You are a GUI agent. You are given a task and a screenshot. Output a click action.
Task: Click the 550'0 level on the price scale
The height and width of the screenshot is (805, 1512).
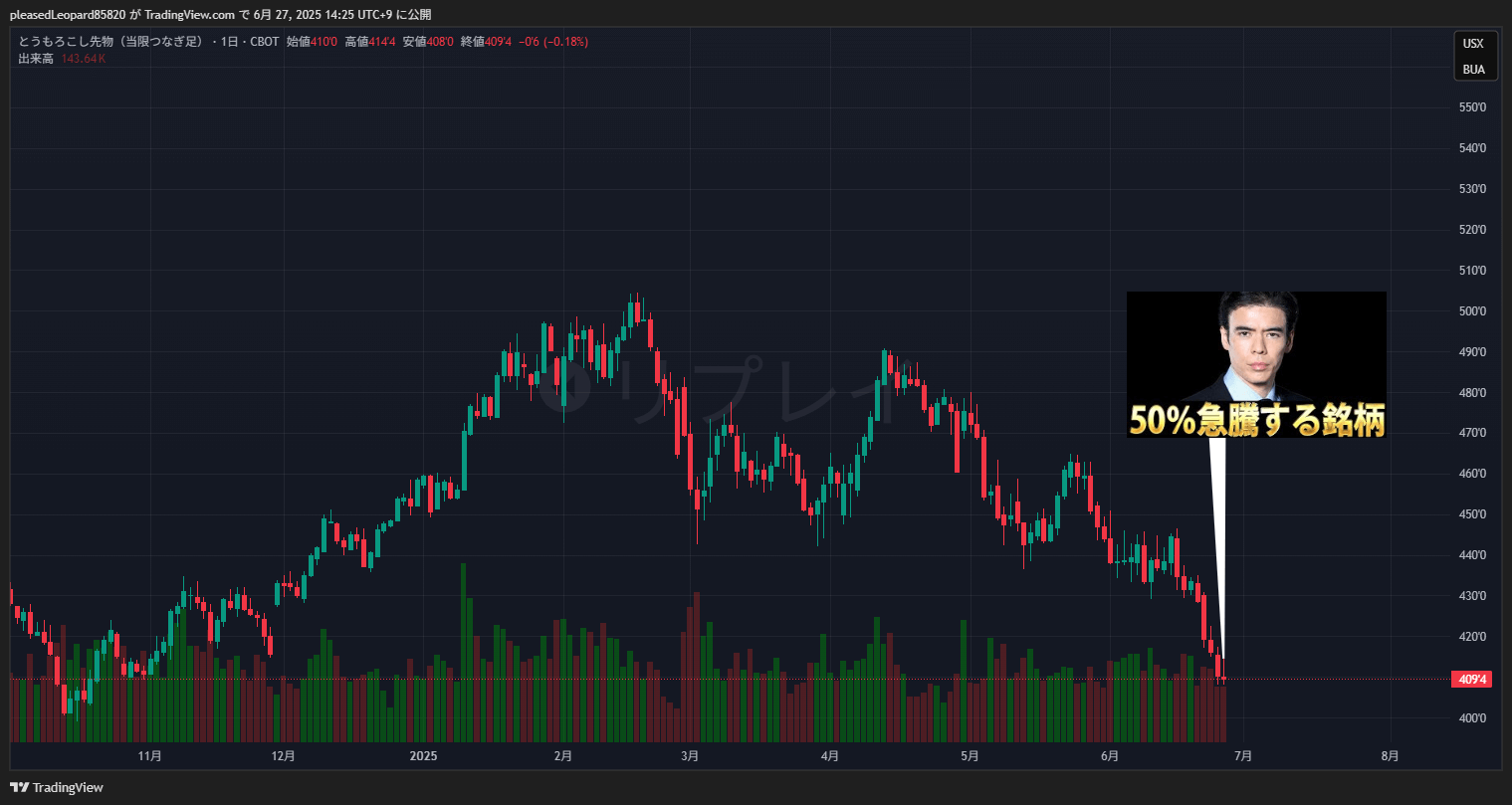(1471, 107)
